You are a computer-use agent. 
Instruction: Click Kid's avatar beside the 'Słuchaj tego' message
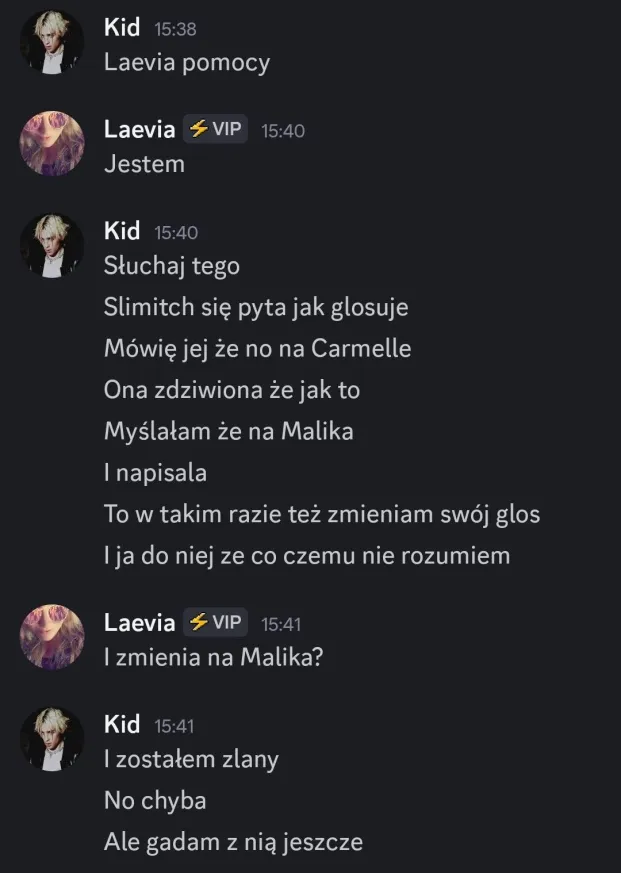click(52, 247)
